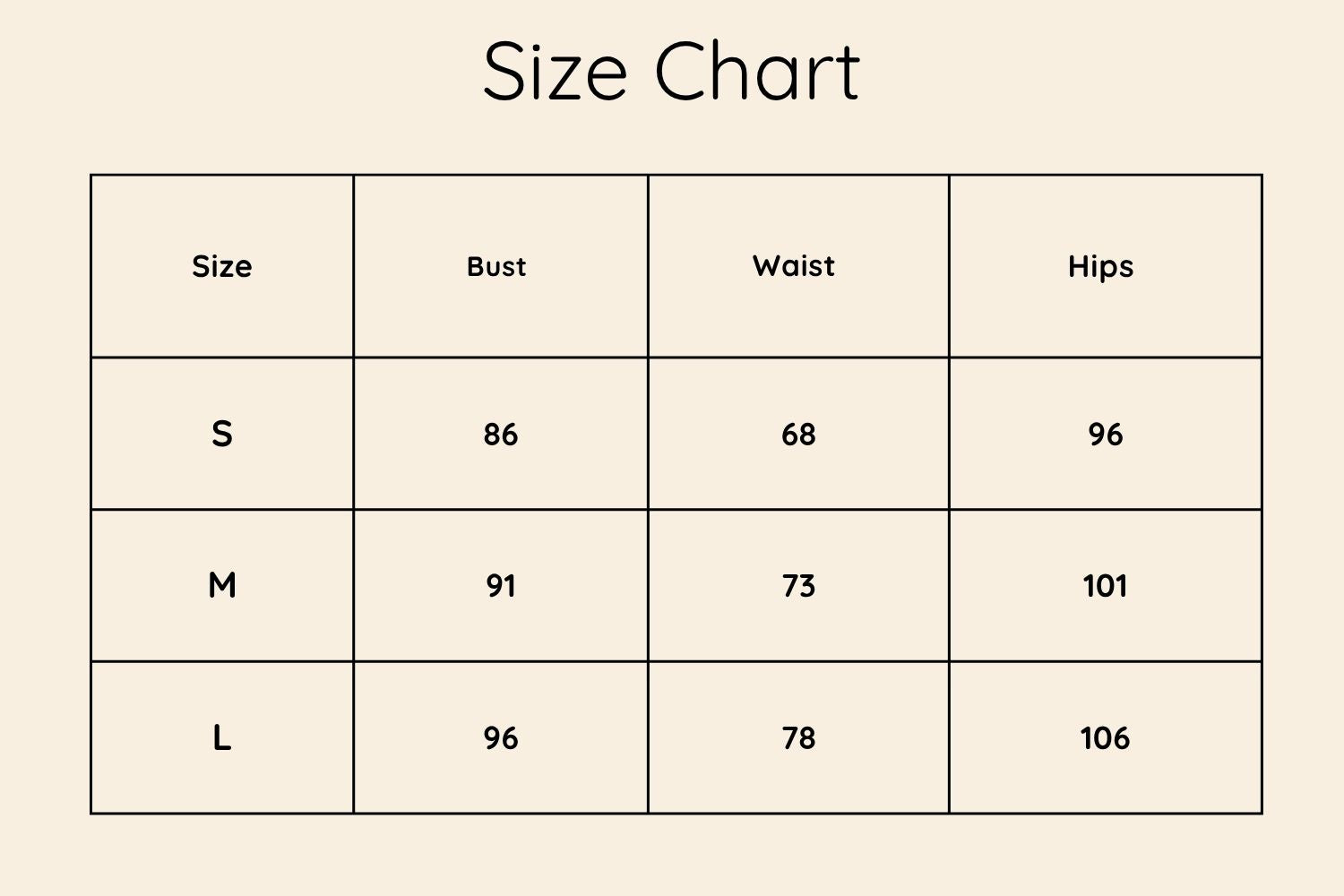
Task: Click the border line between S and M labels
Action: 222,510
